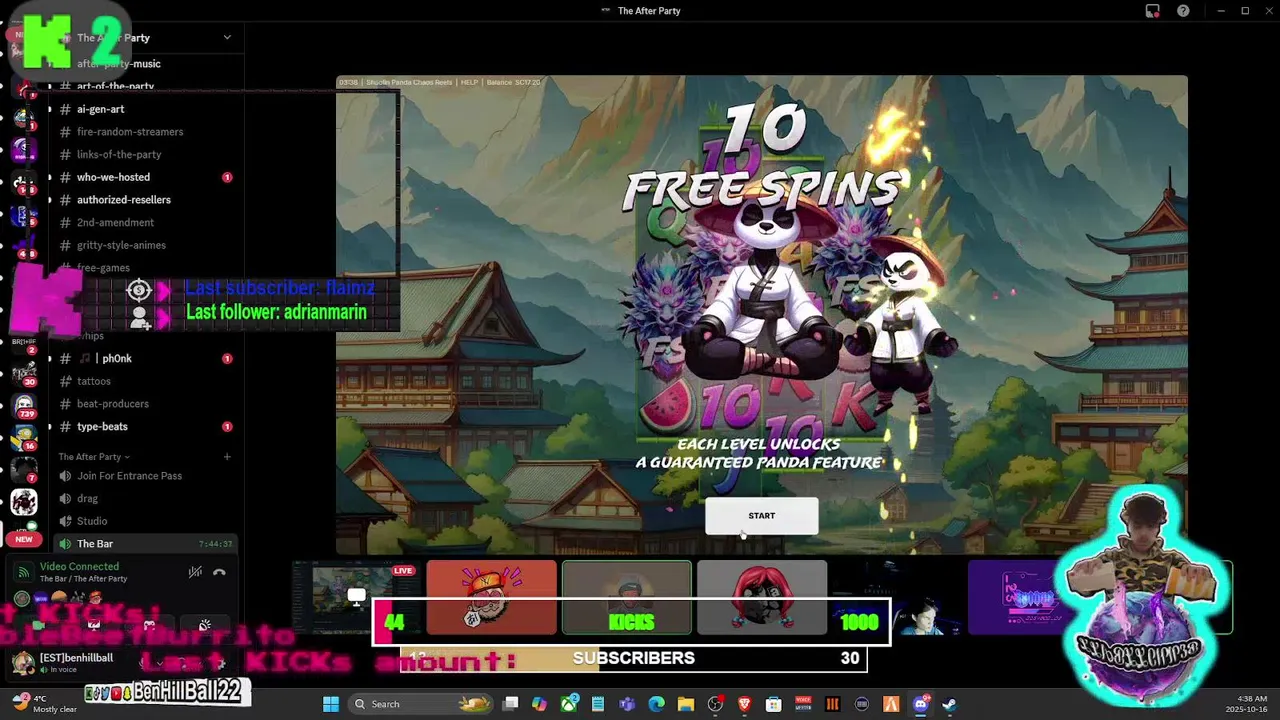Join the Join For Entrance Pass voice channel

(x=129, y=476)
